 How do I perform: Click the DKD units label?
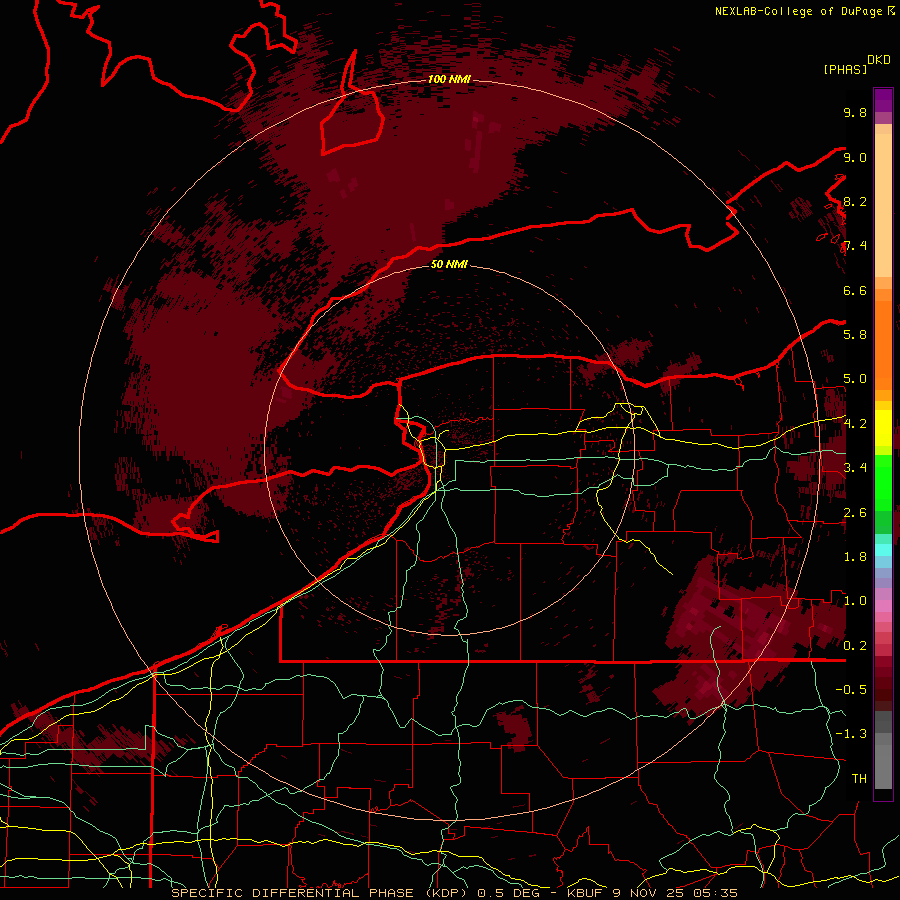(879, 60)
